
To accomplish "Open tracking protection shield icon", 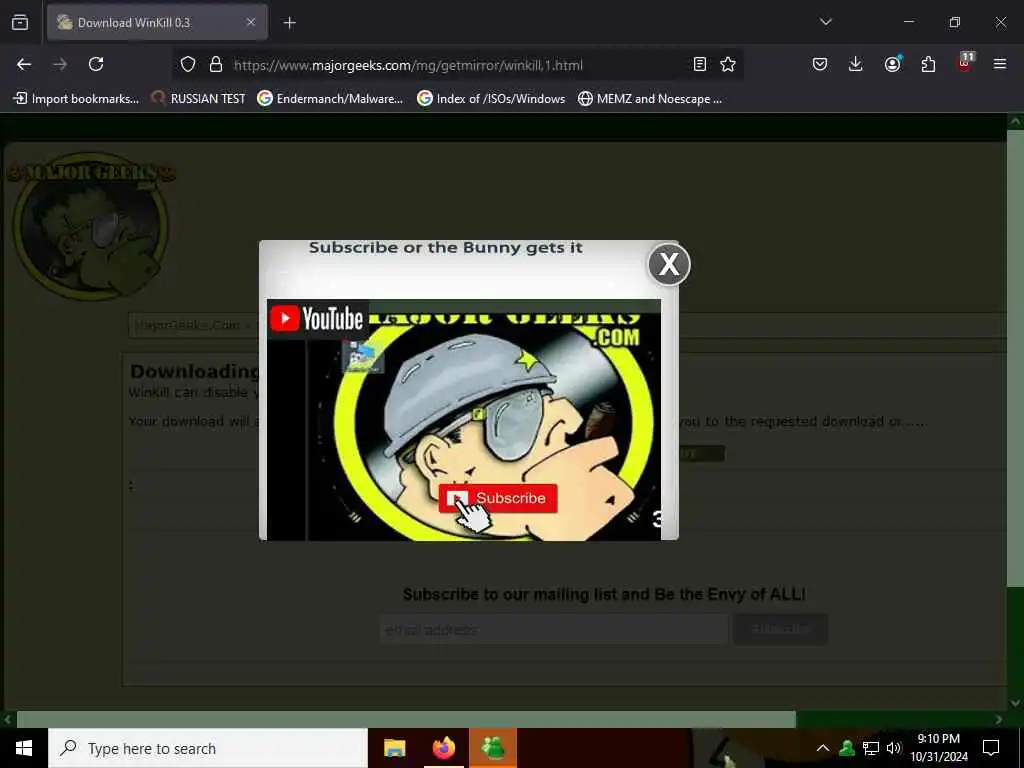I will (188, 65).
